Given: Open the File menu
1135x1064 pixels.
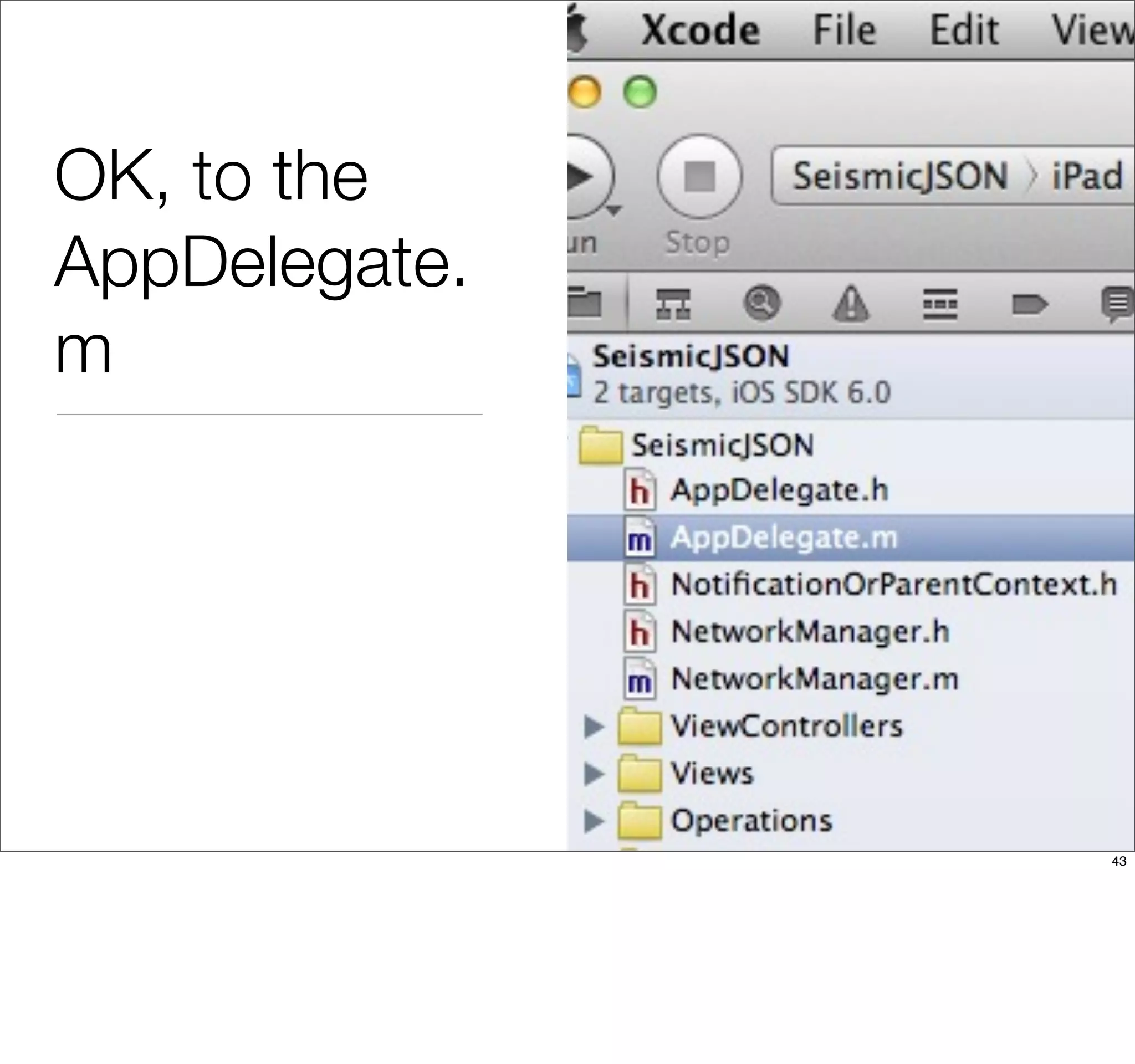Looking at the screenshot, I should click(x=844, y=30).
